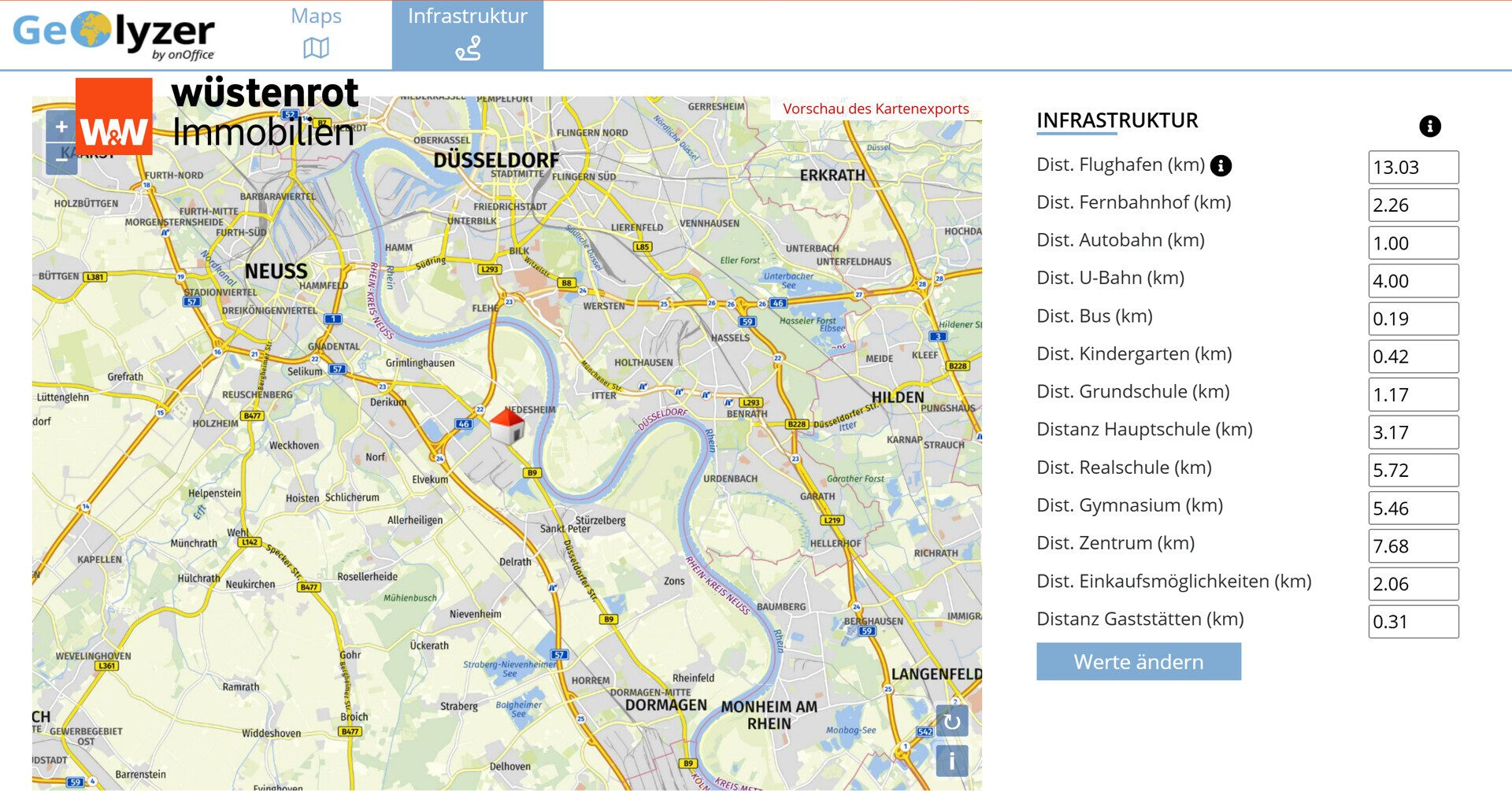Open the Infrastruktur info icon
This screenshot has width=1512, height=791.
pos(1430,126)
